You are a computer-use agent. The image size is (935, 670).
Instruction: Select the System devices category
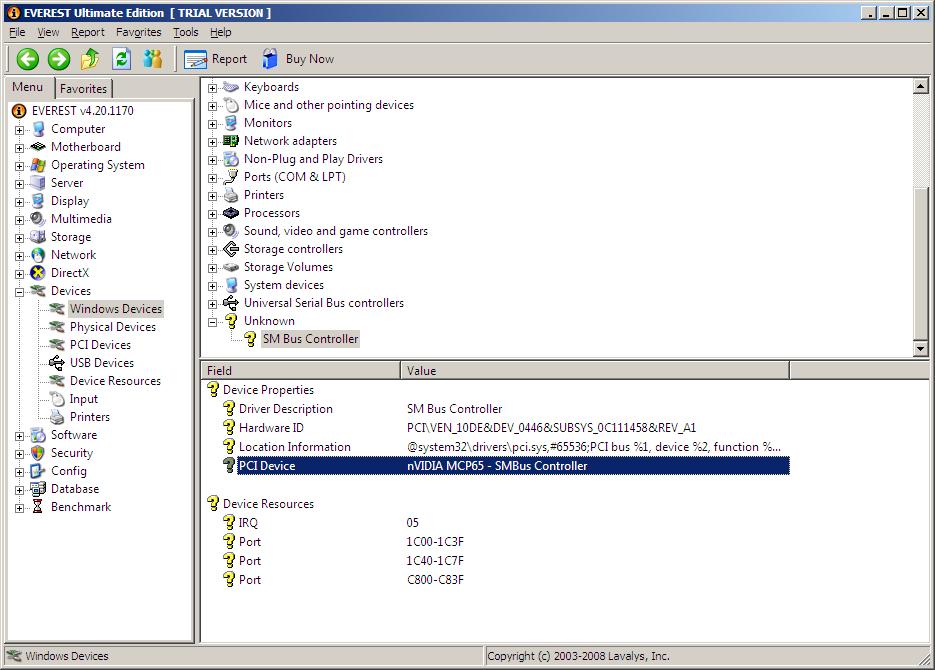(x=284, y=286)
